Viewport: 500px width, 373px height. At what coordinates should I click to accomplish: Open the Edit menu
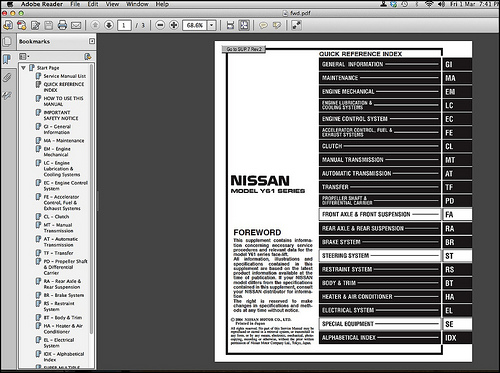(x=93, y=4)
